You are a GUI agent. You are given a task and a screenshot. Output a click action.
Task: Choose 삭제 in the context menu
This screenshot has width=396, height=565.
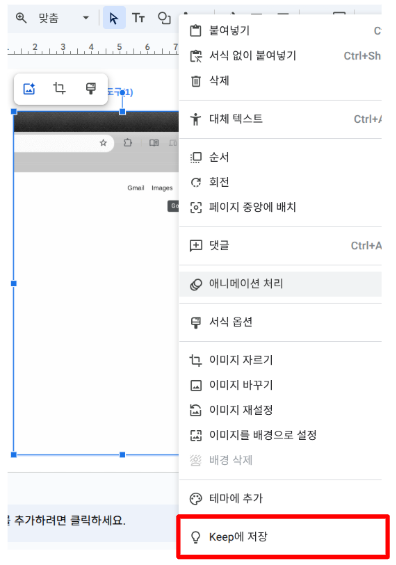[280, 81]
